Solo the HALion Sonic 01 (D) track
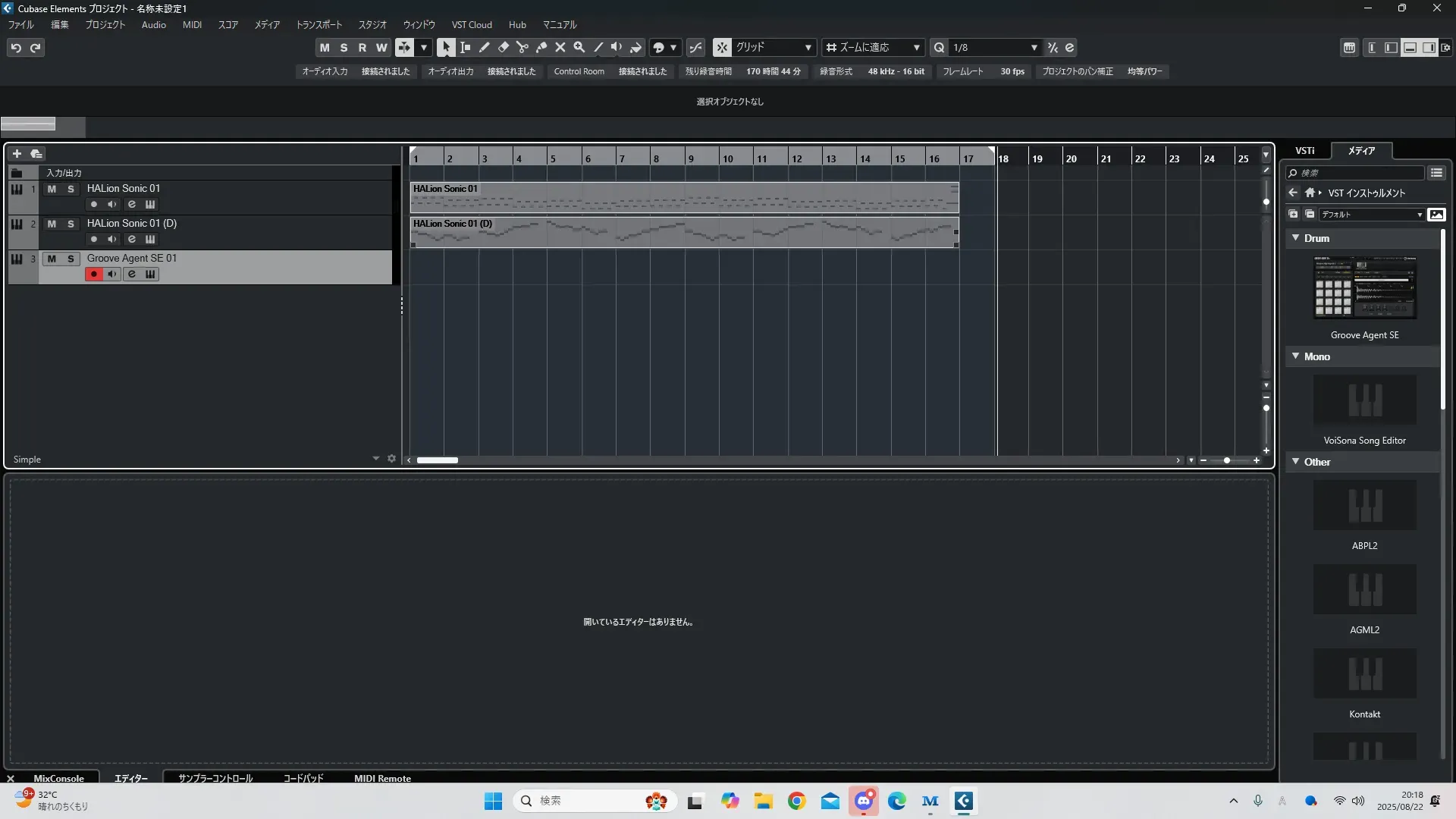 pyautogui.click(x=71, y=224)
